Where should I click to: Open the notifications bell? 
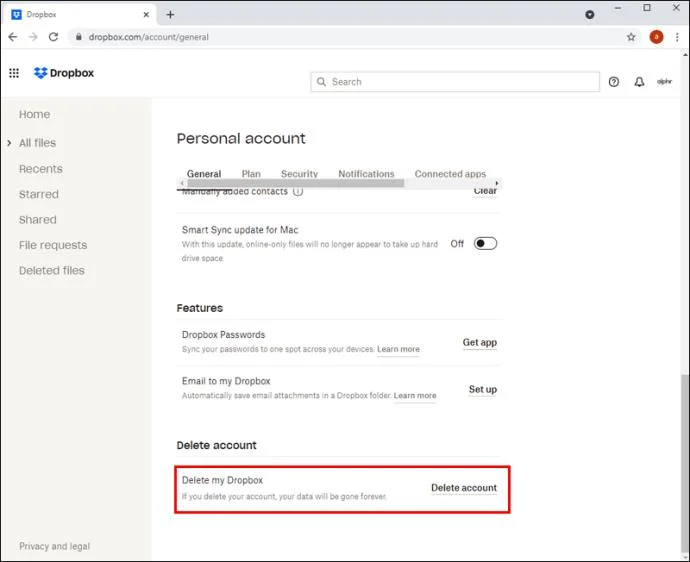[x=639, y=82]
